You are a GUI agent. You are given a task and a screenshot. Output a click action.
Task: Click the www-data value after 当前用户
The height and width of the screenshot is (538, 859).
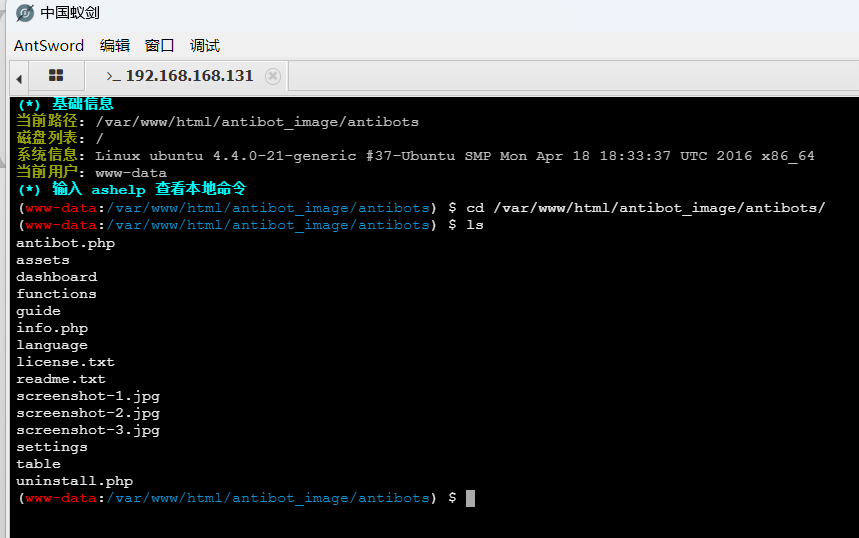point(131,173)
